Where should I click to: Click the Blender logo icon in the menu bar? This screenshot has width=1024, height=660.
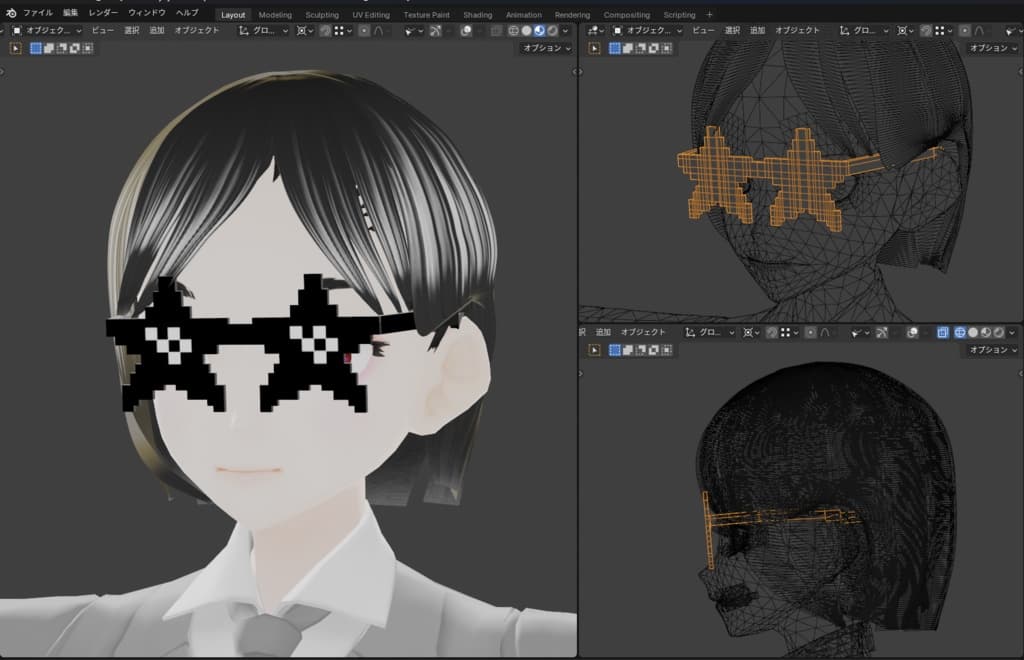11,13
